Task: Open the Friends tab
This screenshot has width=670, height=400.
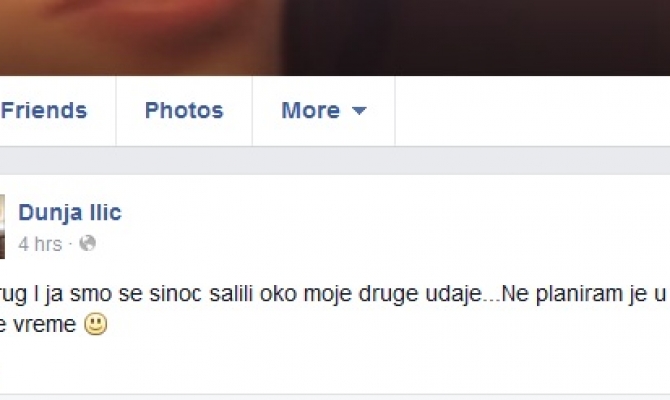Action: 44,111
